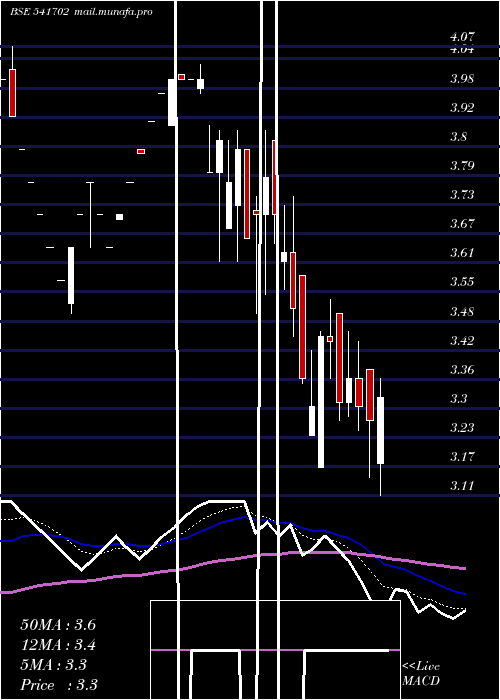Viewport: 500px width, 700px height.
Task: Click the 50MA : 3.6 legend value
Action: pyautogui.click(x=58, y=625)
